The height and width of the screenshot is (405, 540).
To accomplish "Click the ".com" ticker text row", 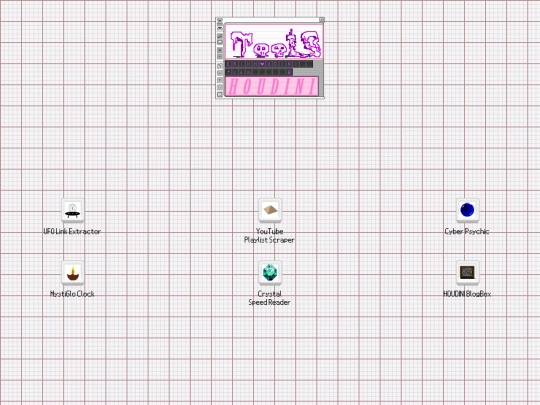I will [259, 72].
